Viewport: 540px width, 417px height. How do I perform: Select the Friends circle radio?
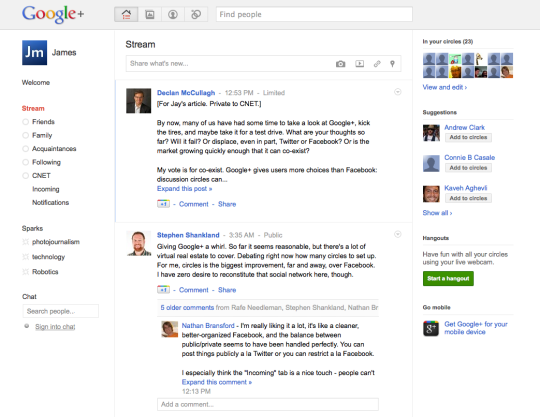(25, 122)
